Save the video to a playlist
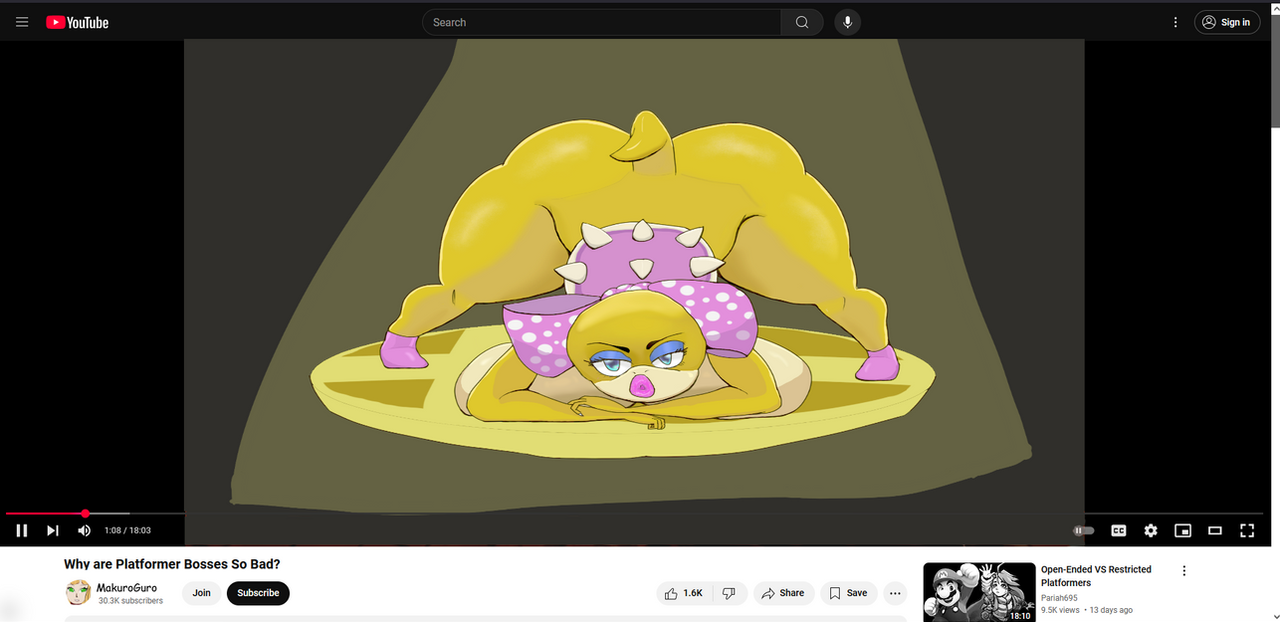The width and height of the screenshot is (1280, 622). [848, 593]
